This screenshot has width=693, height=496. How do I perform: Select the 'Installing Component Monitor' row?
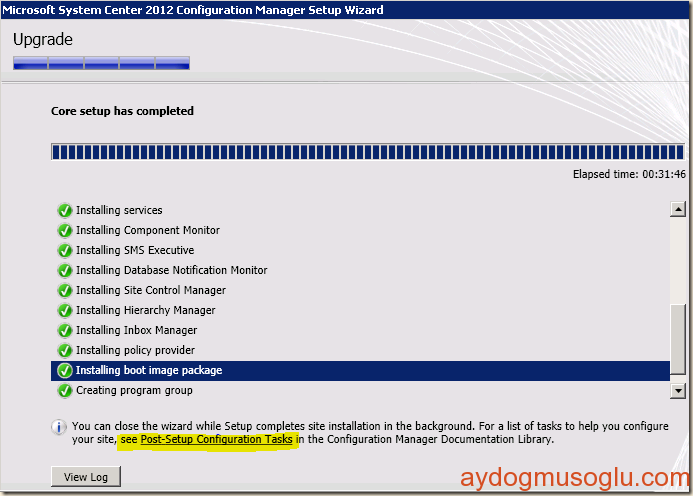tap(360, 230)
